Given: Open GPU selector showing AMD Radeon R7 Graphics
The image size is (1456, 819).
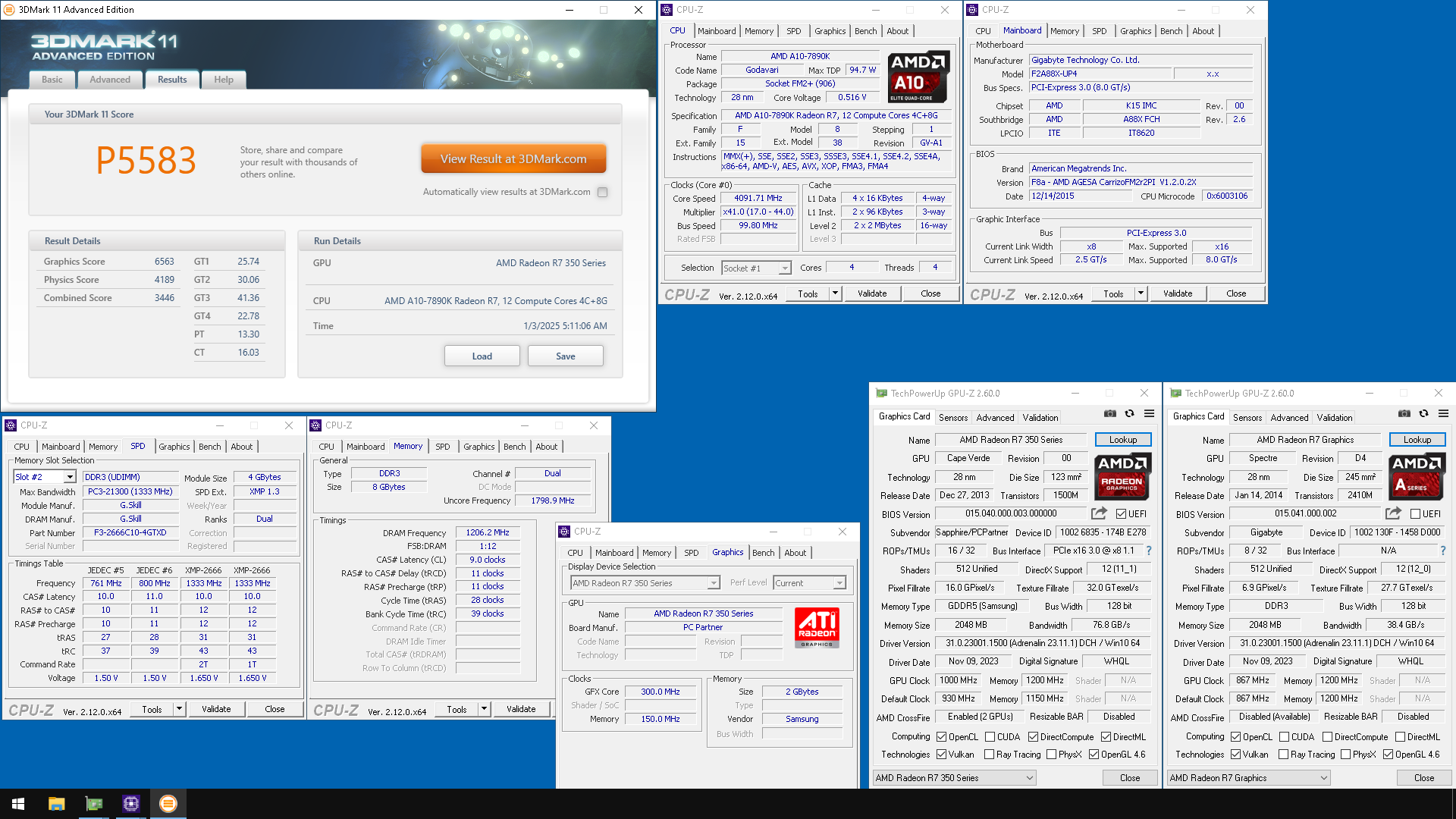Looking at the screenshot, I should coord(1248,777).
